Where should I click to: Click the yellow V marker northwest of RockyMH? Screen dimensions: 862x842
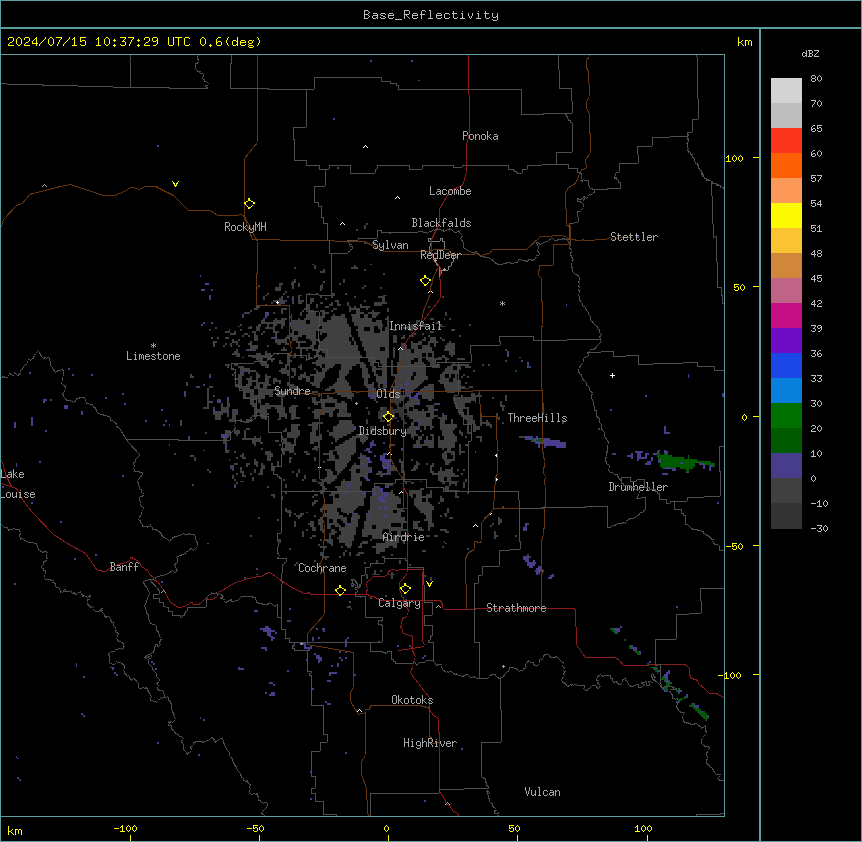[175, 184]
